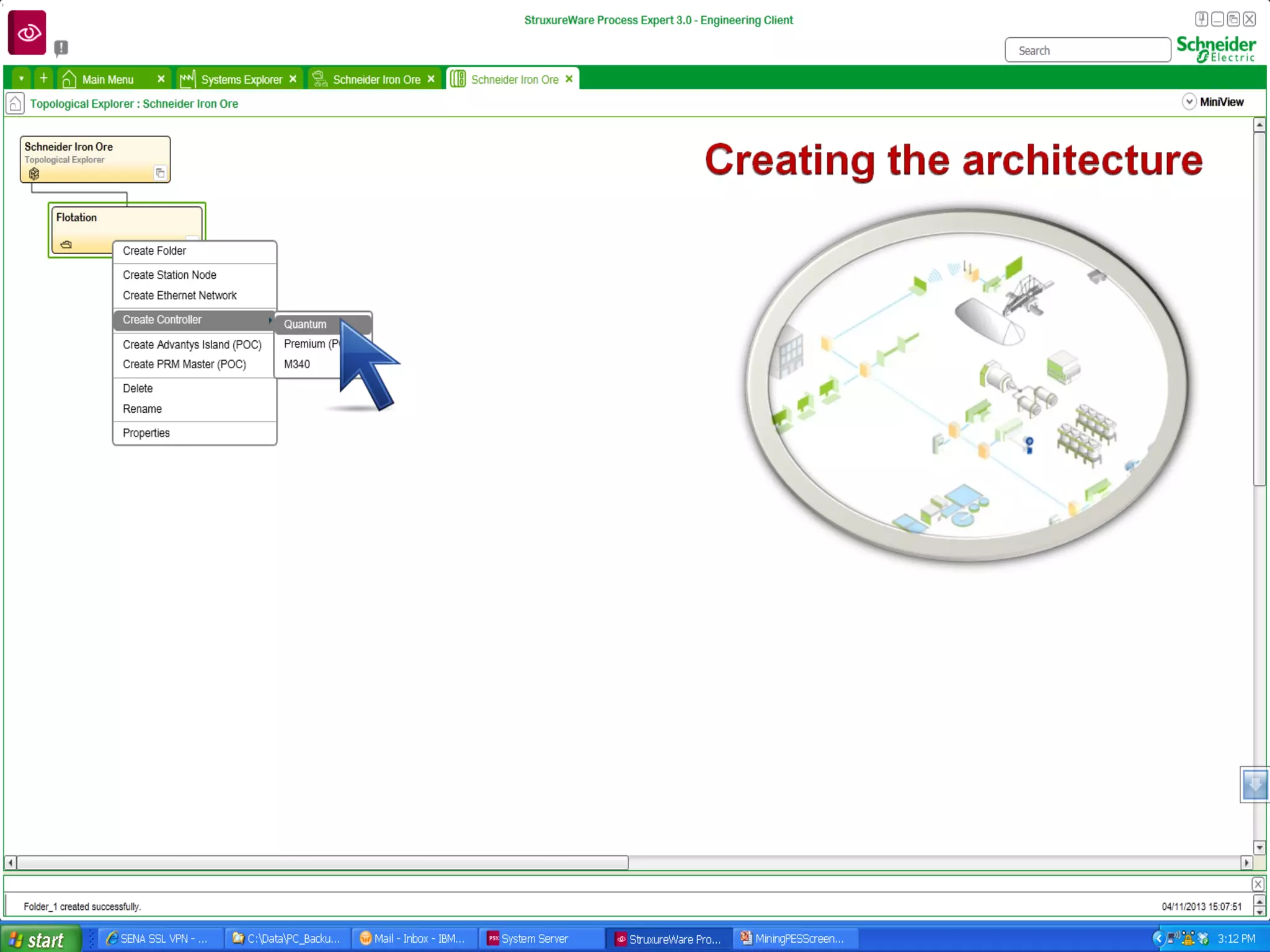
Task: Click the home icon beside Topological Explorer
Action: tap(15, 104)
